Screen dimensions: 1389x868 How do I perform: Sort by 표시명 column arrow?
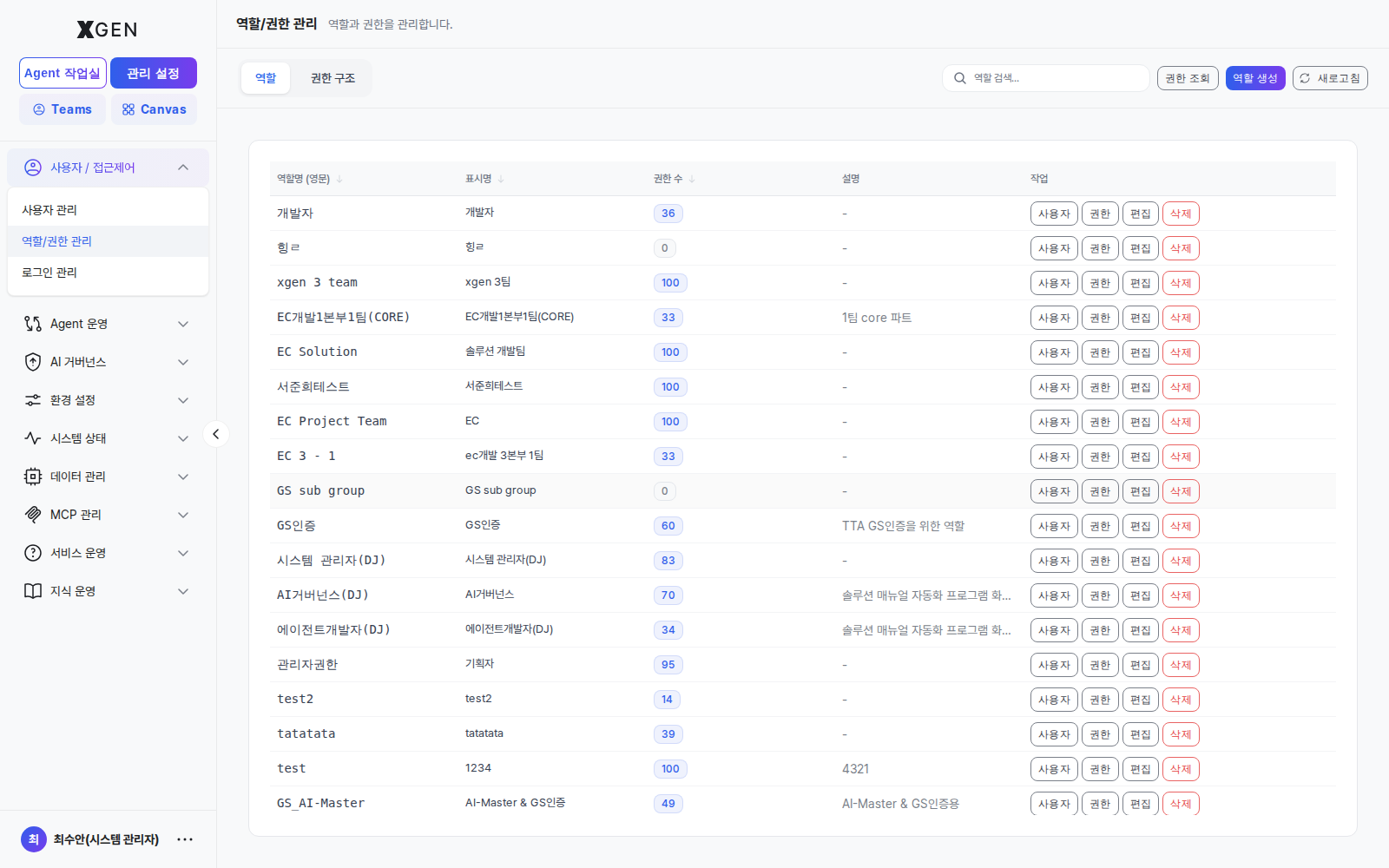coord(501,179)
